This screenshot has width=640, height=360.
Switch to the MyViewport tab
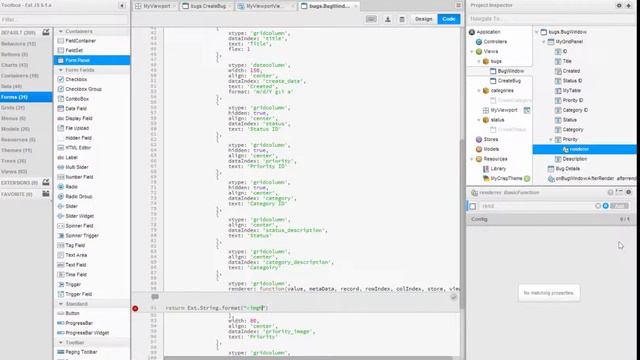(157, 6)
